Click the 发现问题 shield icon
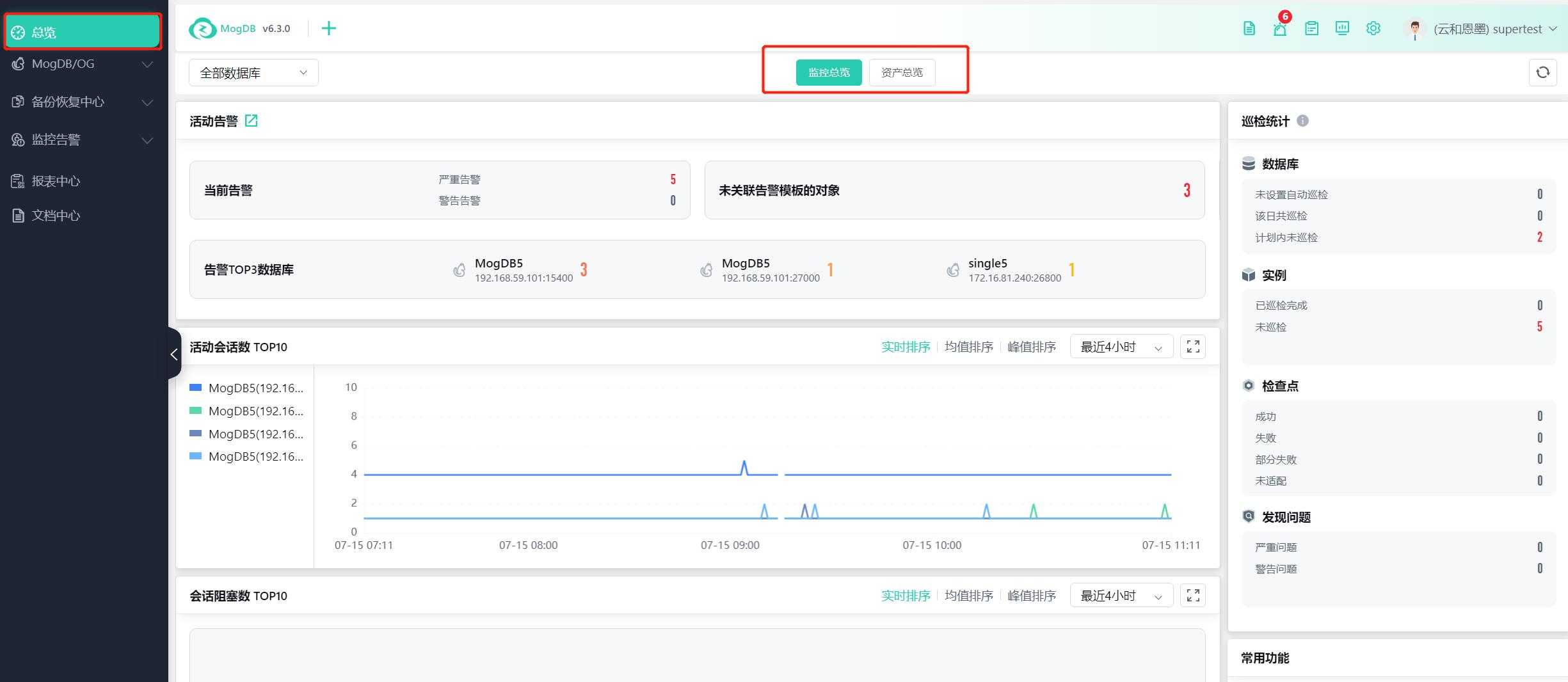This screenshot has height=682, width=1568. click(1249, 516)
